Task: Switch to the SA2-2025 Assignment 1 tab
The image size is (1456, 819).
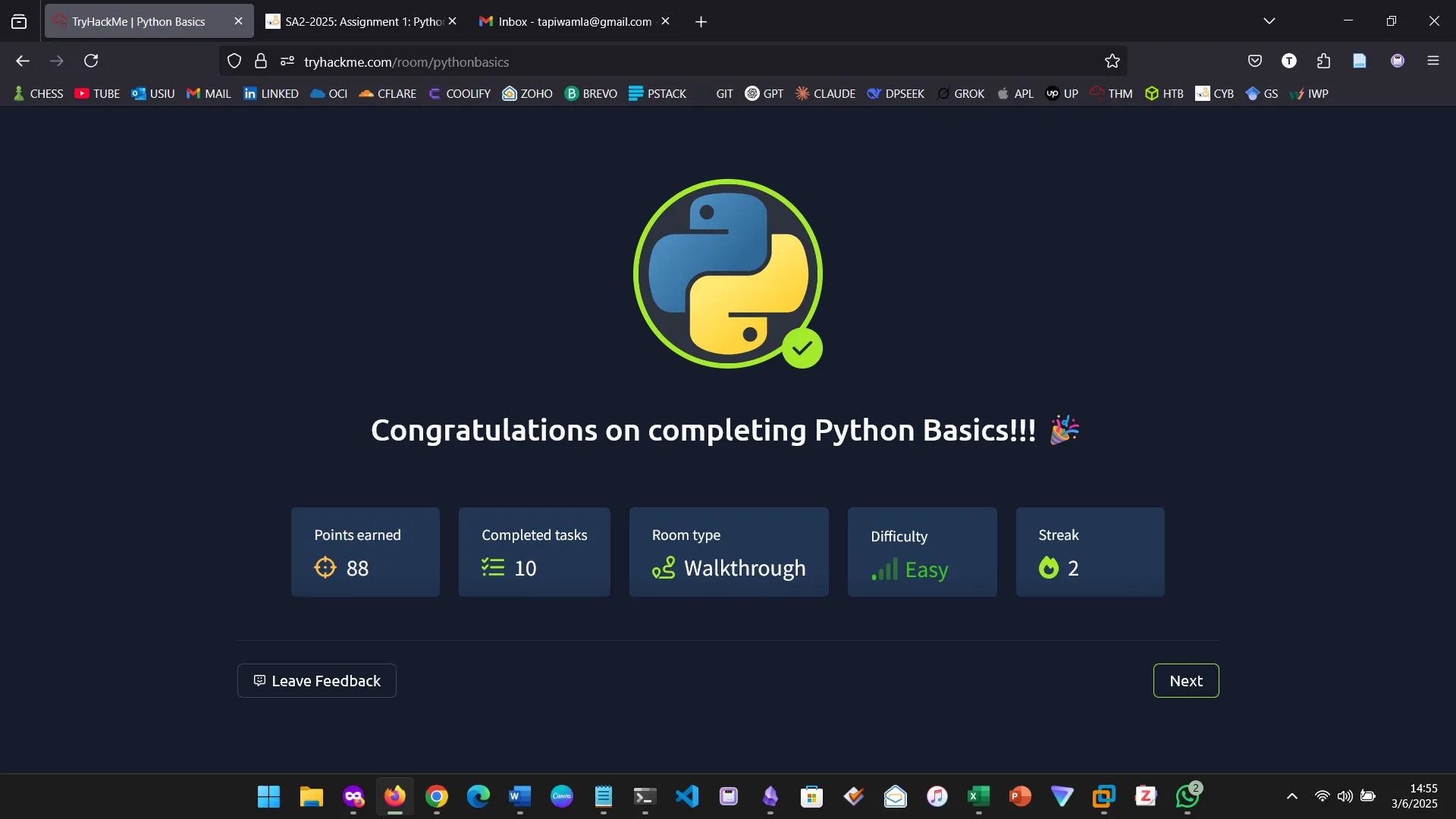Action: (356, 21)
